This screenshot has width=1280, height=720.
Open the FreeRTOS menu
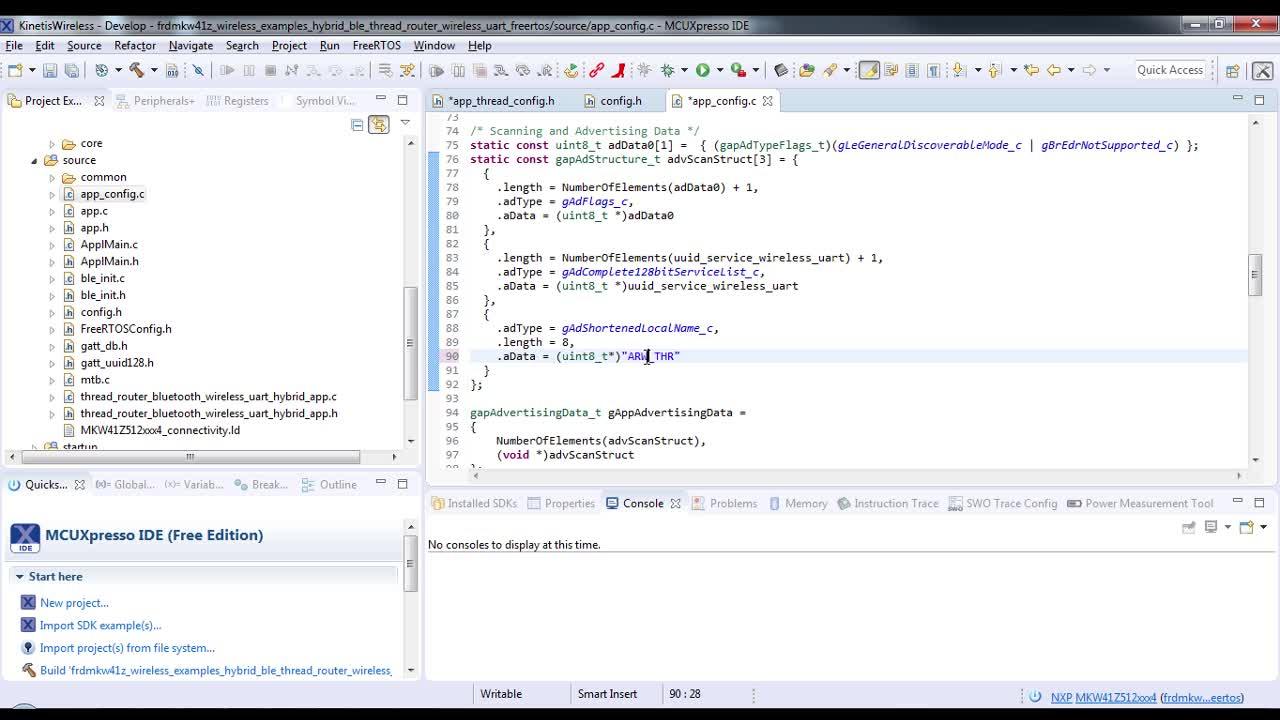[x=376, y=45]
